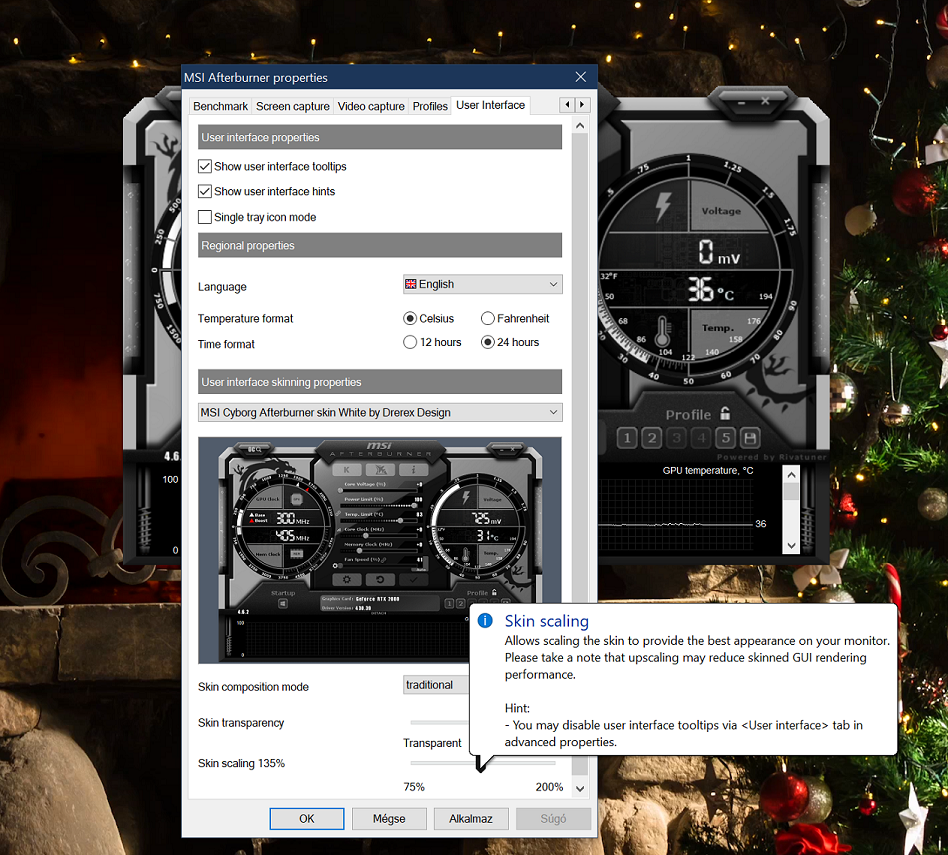
Task: Enable Single tray icon mode
Action: click(x=205, y=217)
